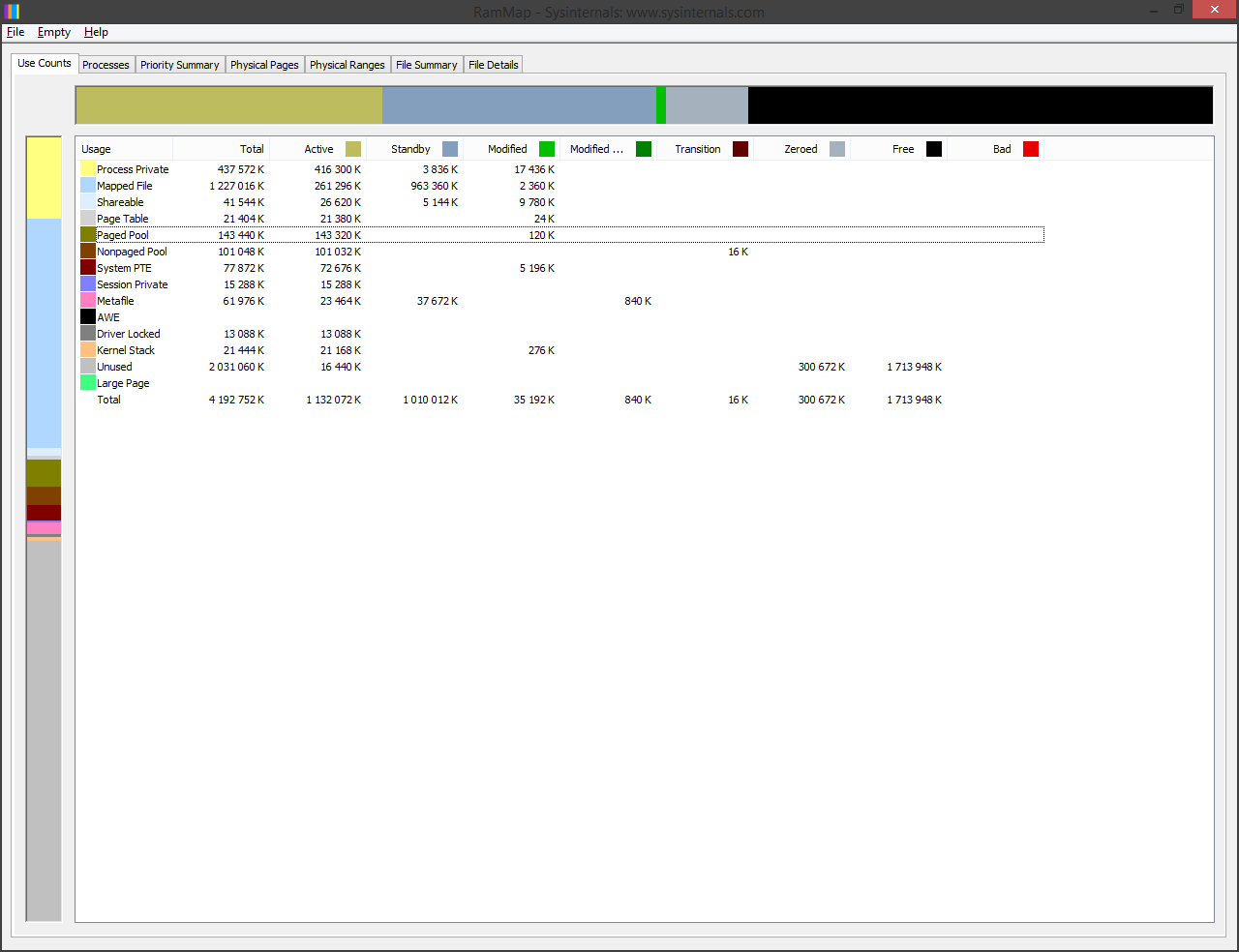Viewport: 1239px width, 952px height.
Task: Open the File menu
Action: (15, 32)
